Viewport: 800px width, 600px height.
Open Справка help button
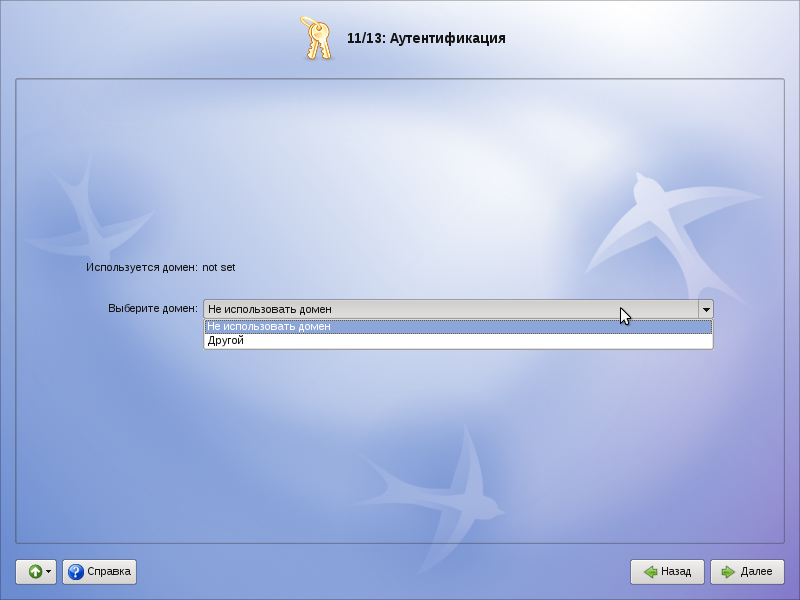point(99,572)
